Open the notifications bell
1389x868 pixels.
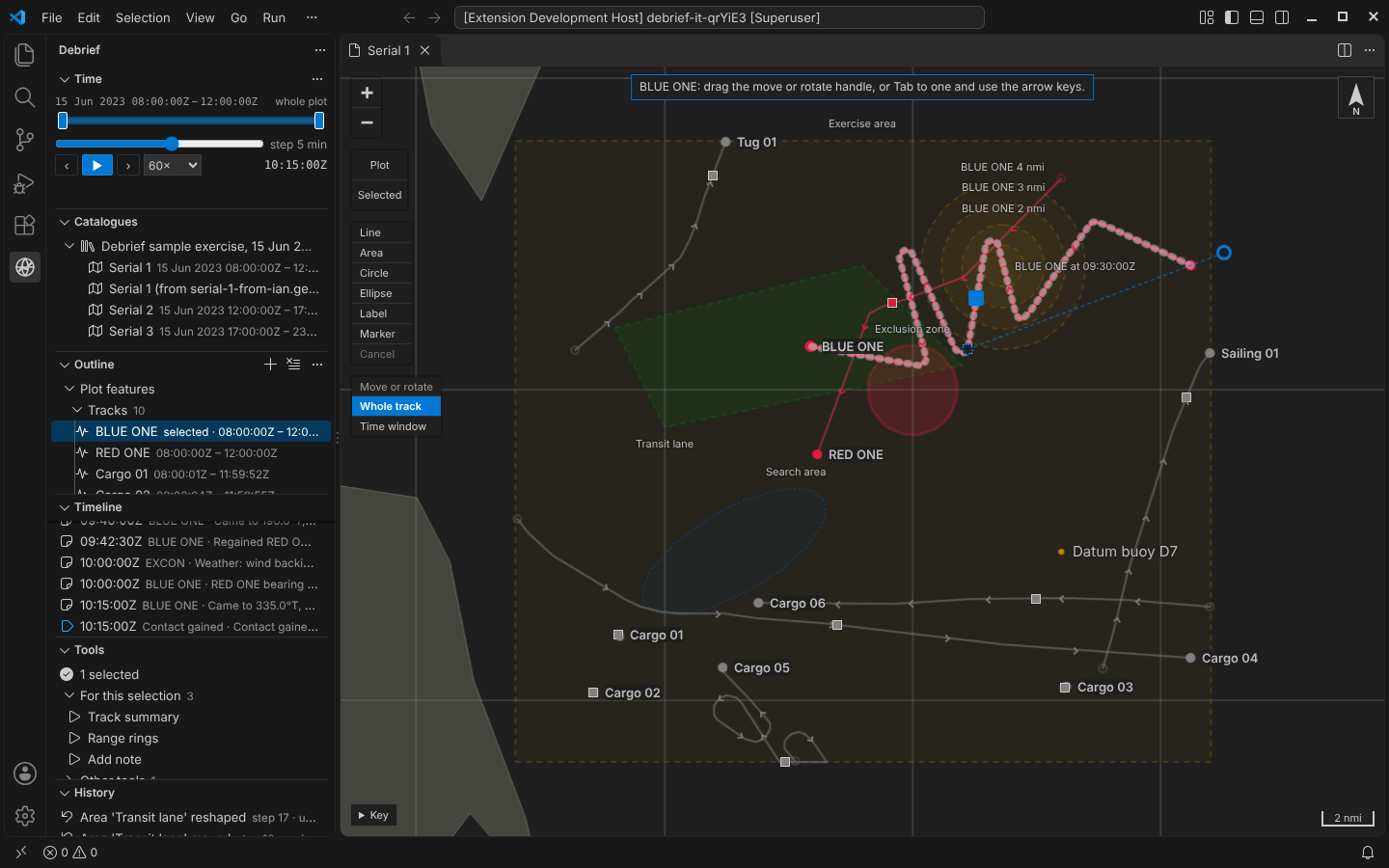point(1368,853)
